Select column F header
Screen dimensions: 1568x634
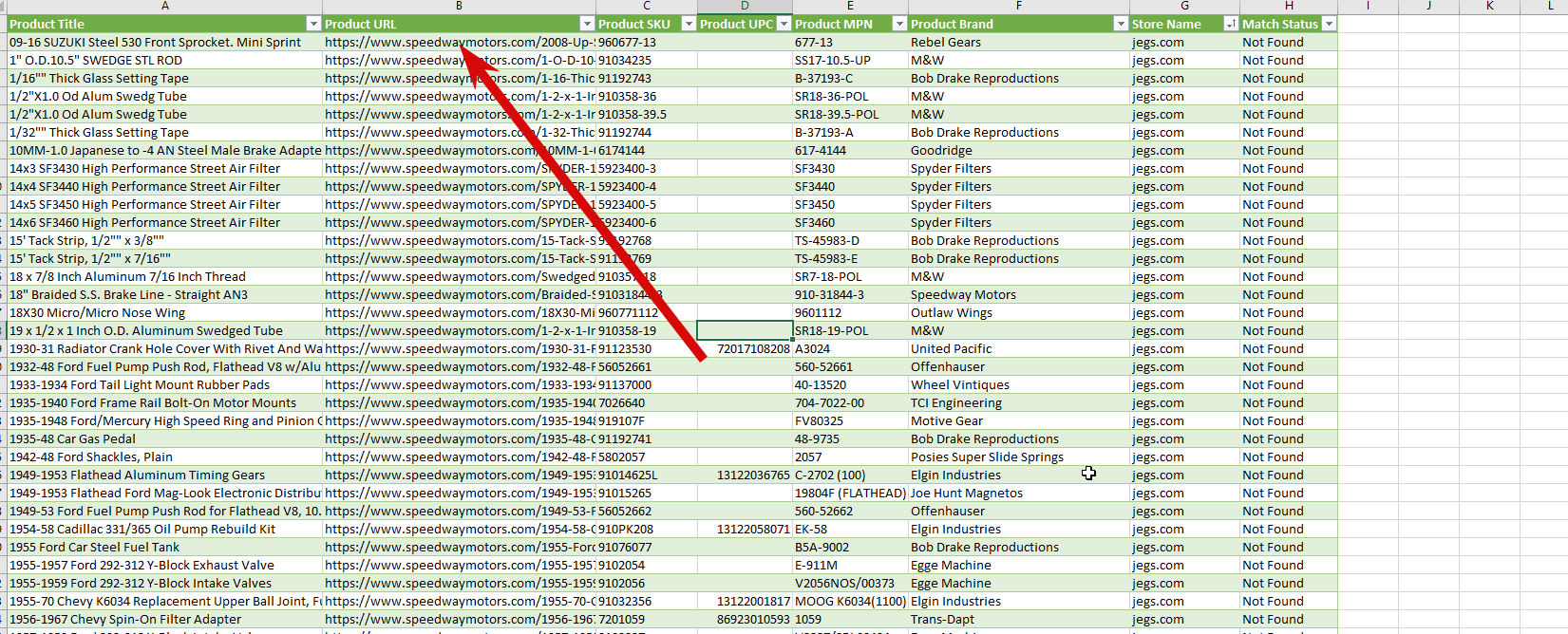point(1019,6)
